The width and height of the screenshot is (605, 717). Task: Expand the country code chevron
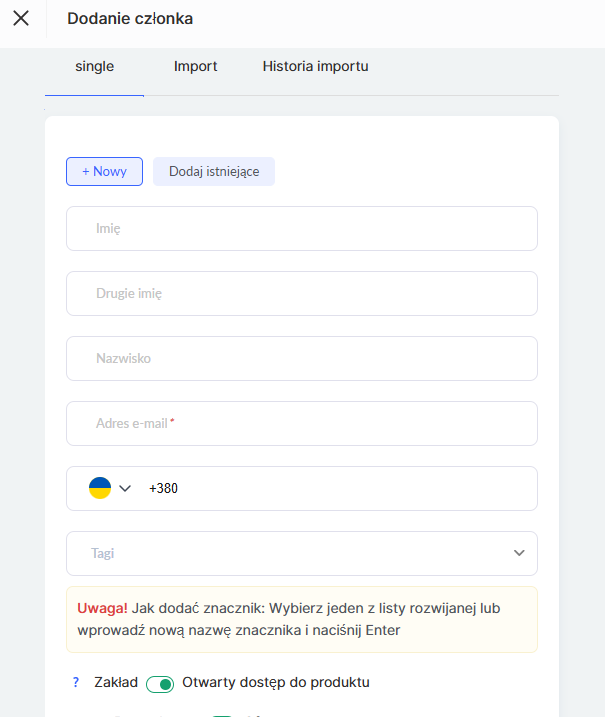tap(125, 488)
